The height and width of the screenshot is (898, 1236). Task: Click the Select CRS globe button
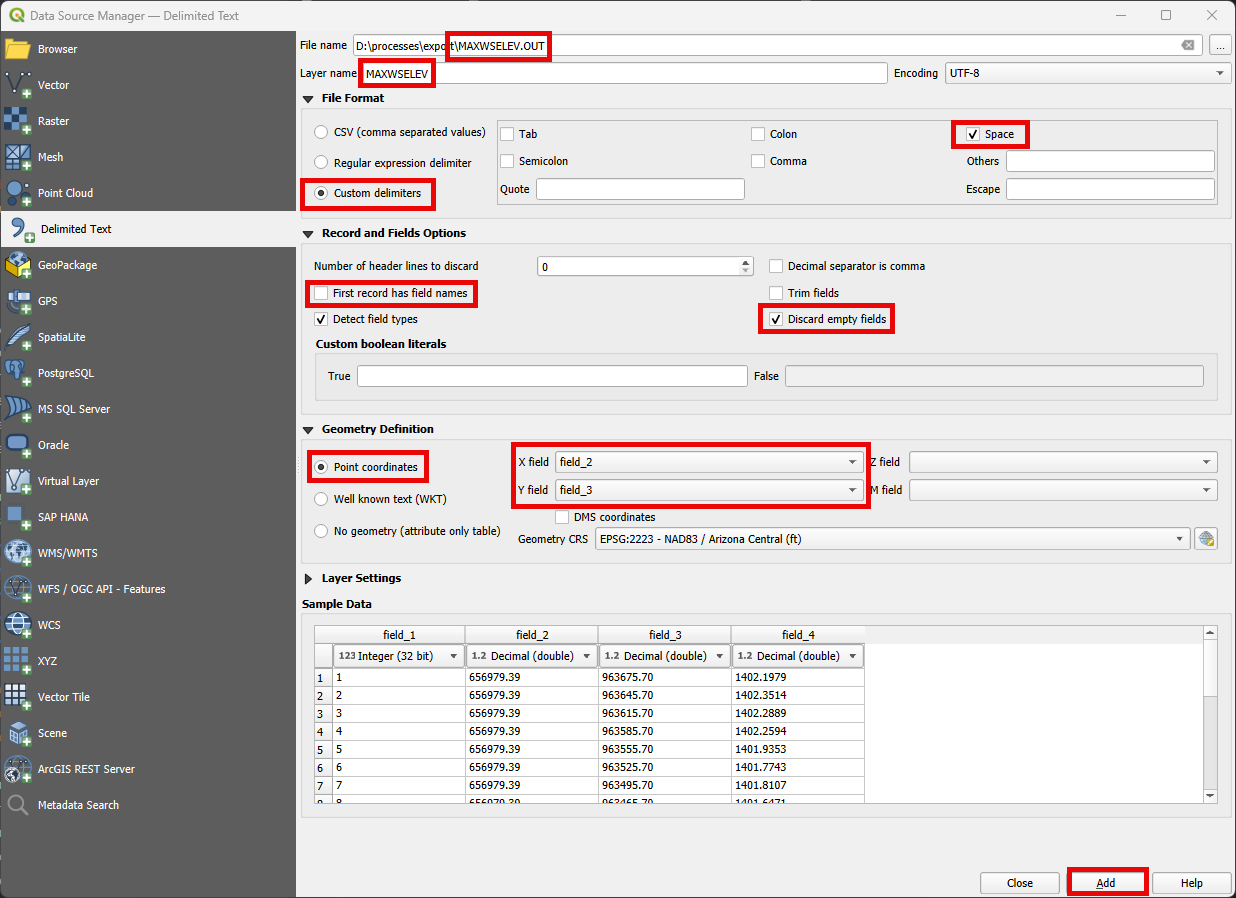point(1207,539)
